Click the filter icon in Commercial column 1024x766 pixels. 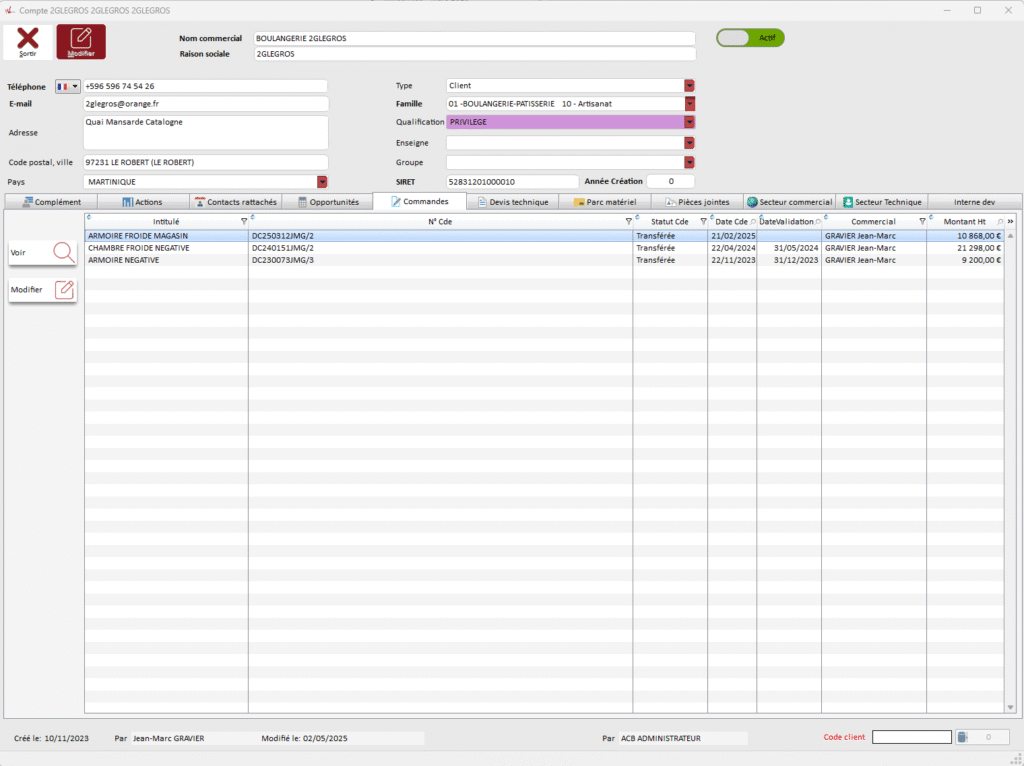tap(922, 221)
